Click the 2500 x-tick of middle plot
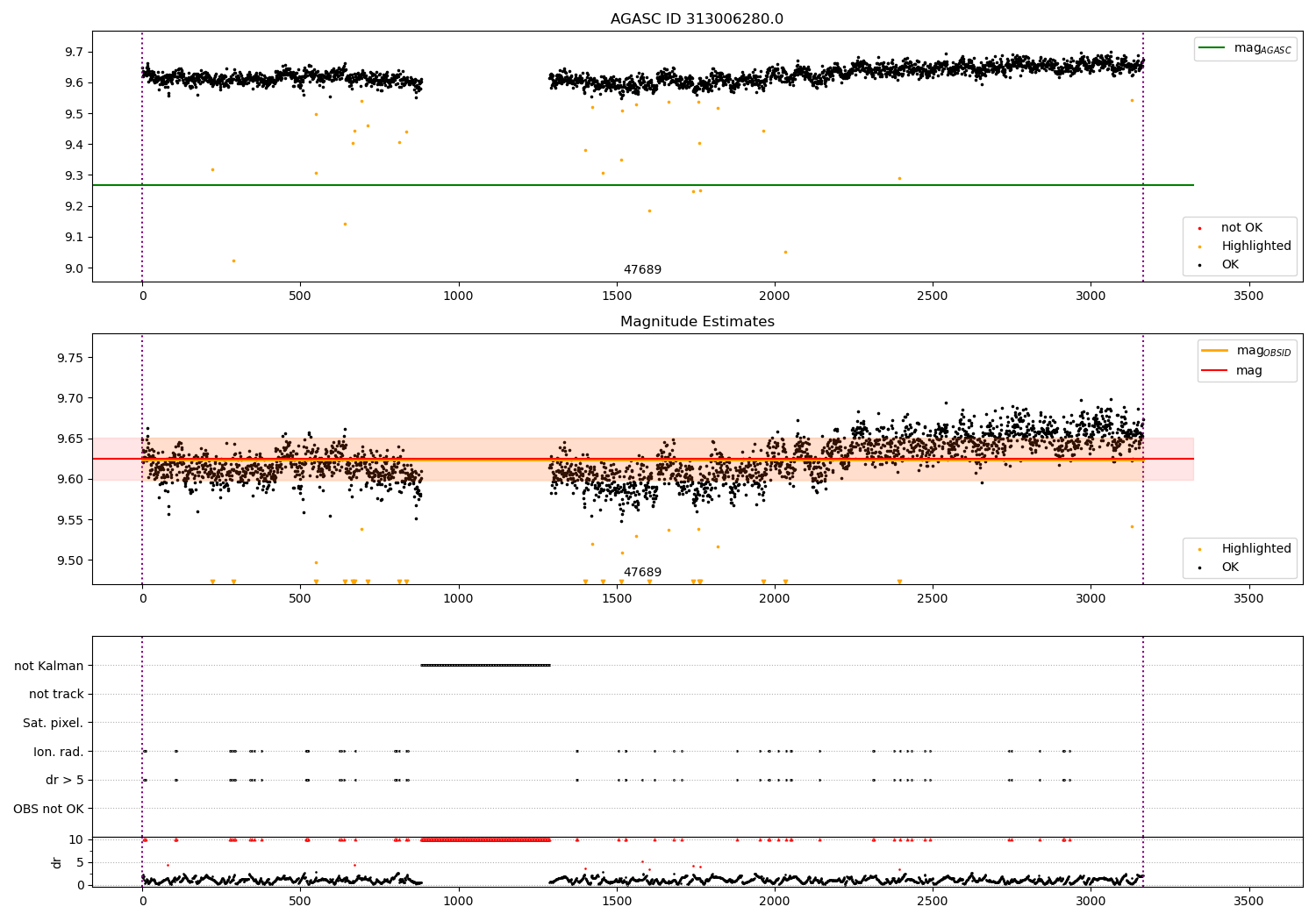This screenshot has width=1316, height=921. click(933, 598)
